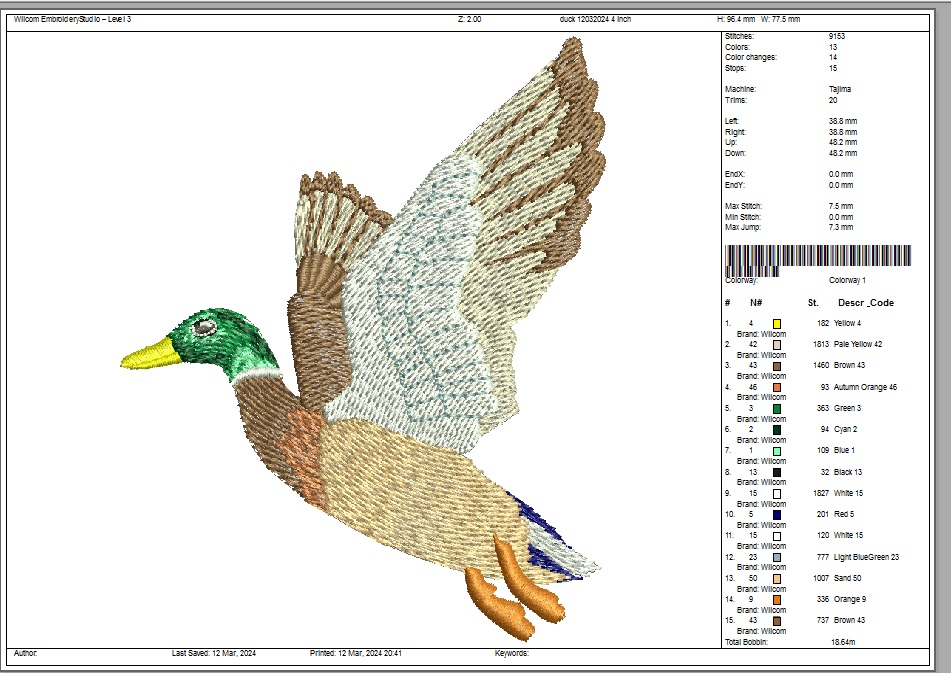
Task: Click the 'Last Saved: 12 Mar, 2024' footer text
Action: click(x=214, y=653)
